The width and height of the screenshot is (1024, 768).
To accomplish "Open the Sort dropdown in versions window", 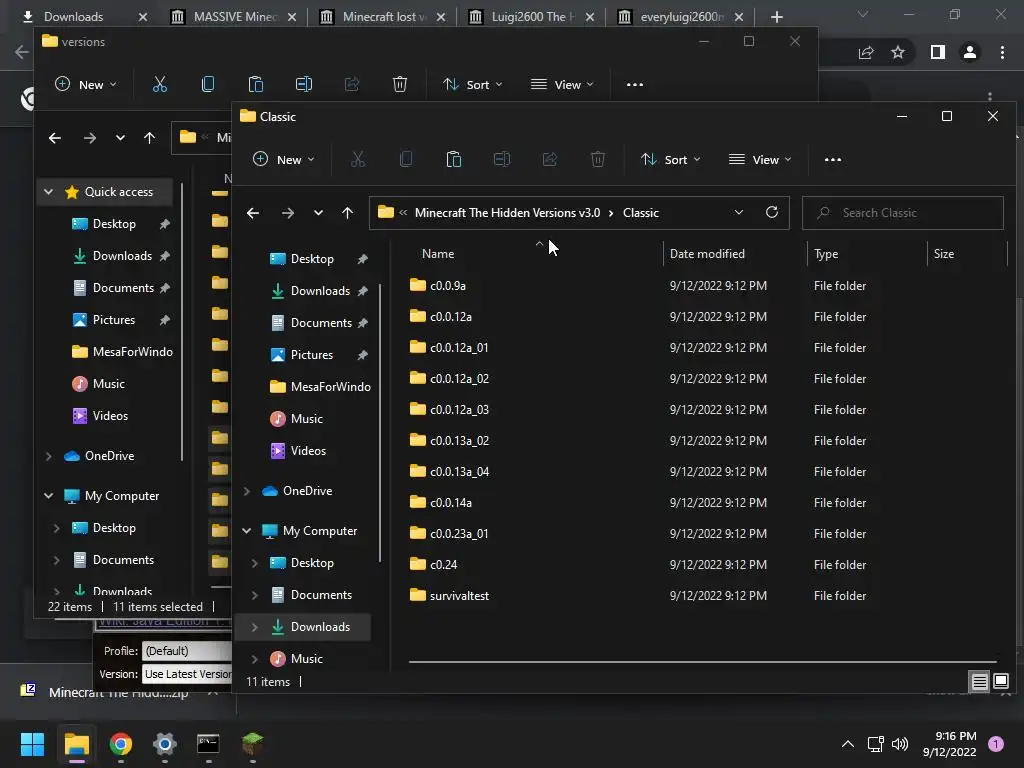I will point(473,84).
